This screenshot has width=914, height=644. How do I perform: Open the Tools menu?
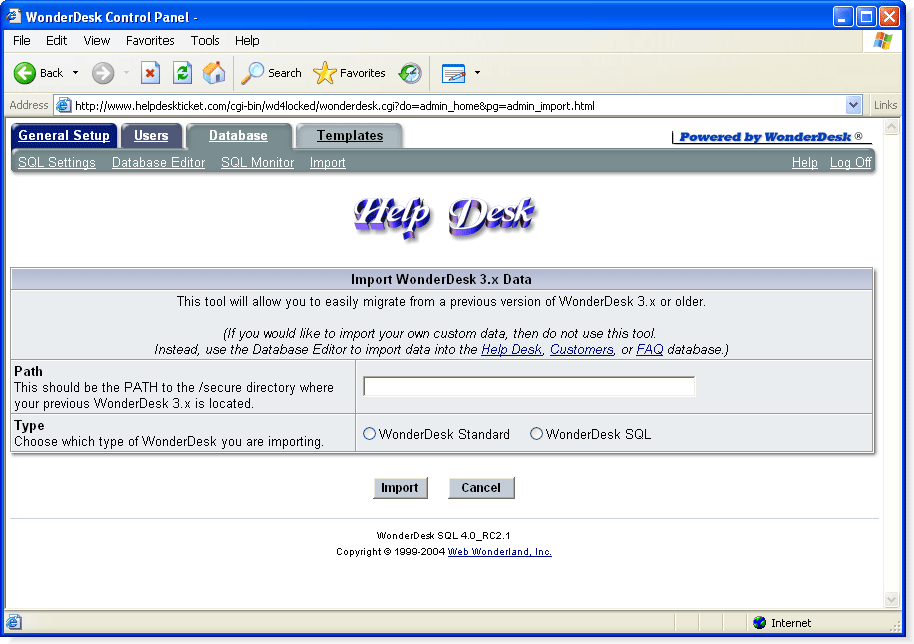205,41
